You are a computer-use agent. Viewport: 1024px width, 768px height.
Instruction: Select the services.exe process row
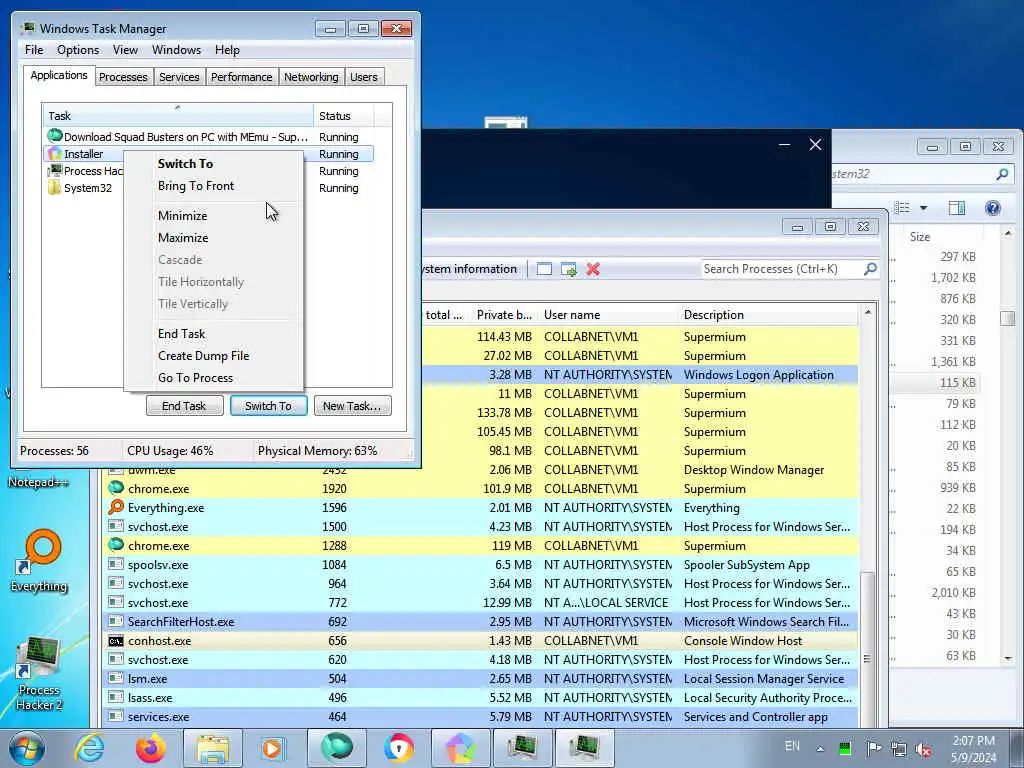pos(481,716)
